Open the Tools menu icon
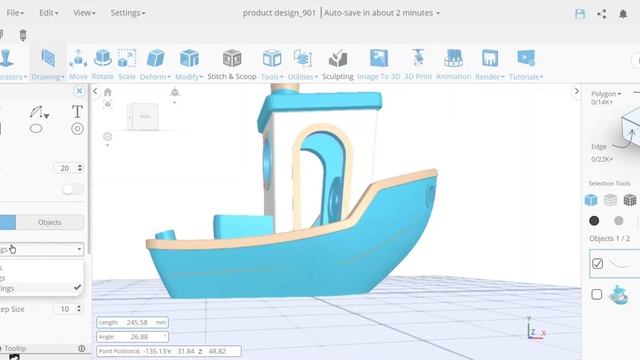This screenshot has width=640, height=360. 272,58
